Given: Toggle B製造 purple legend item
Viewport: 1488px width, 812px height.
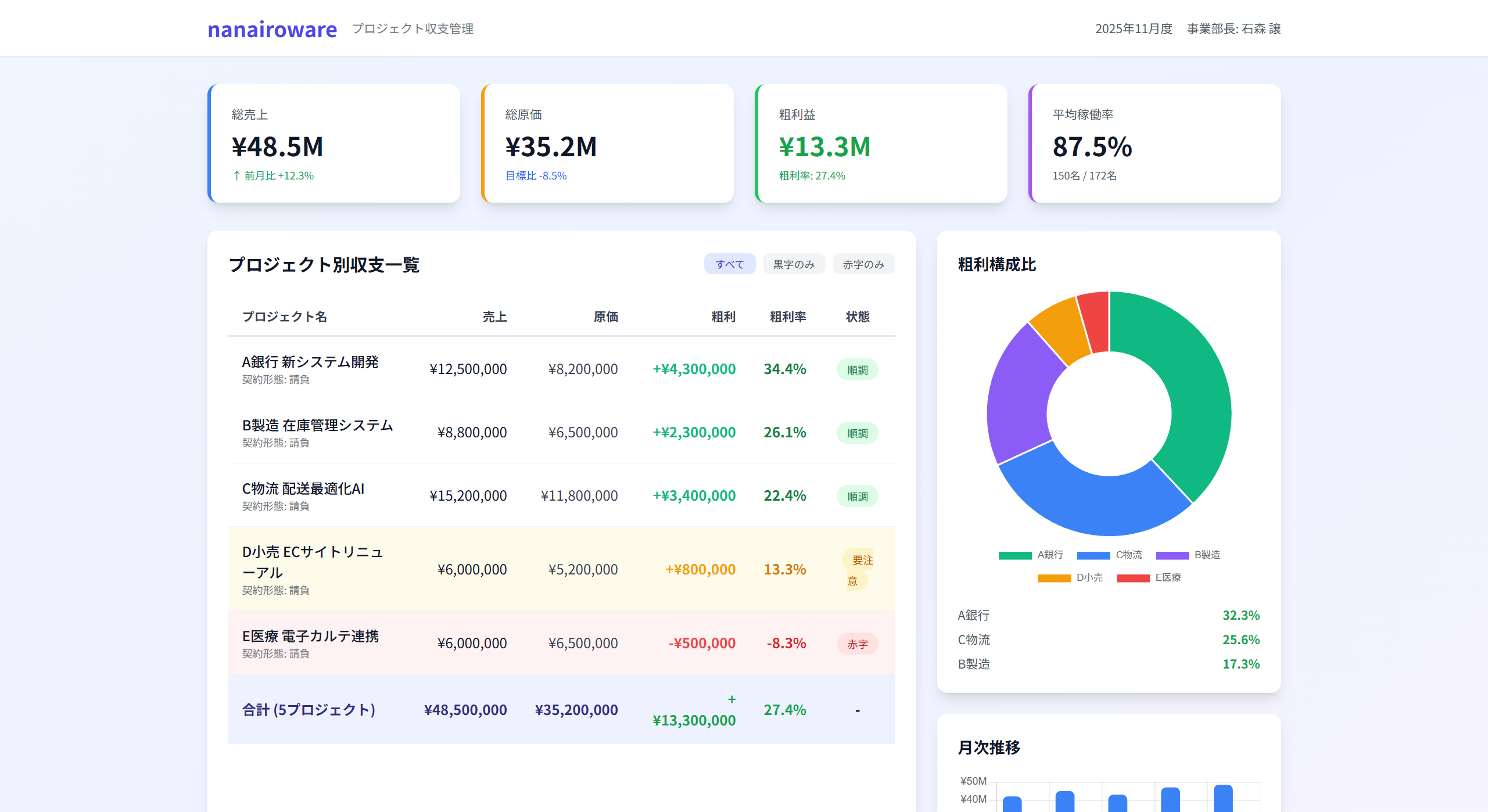Looking at the screenshot, I should point(1172,555).
